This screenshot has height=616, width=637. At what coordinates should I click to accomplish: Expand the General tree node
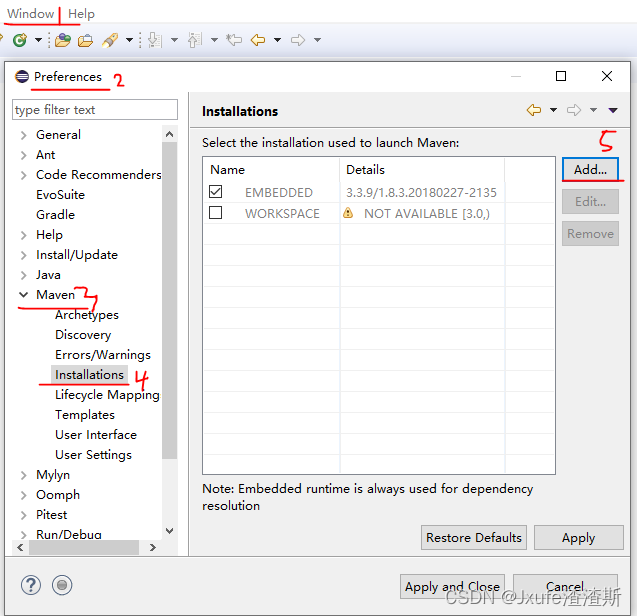coord(24,135)
